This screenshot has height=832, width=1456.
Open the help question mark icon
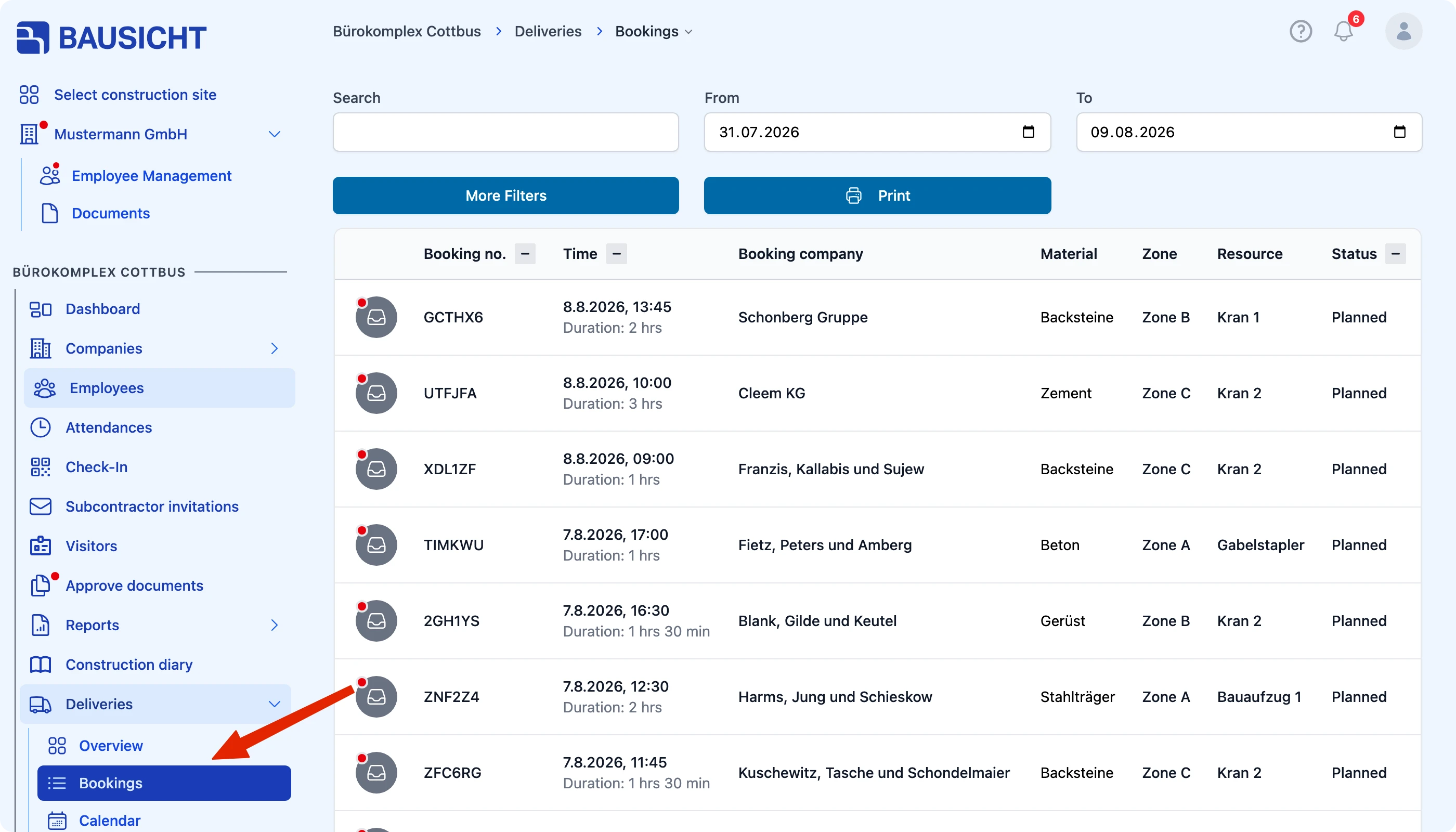(1301, 31)
